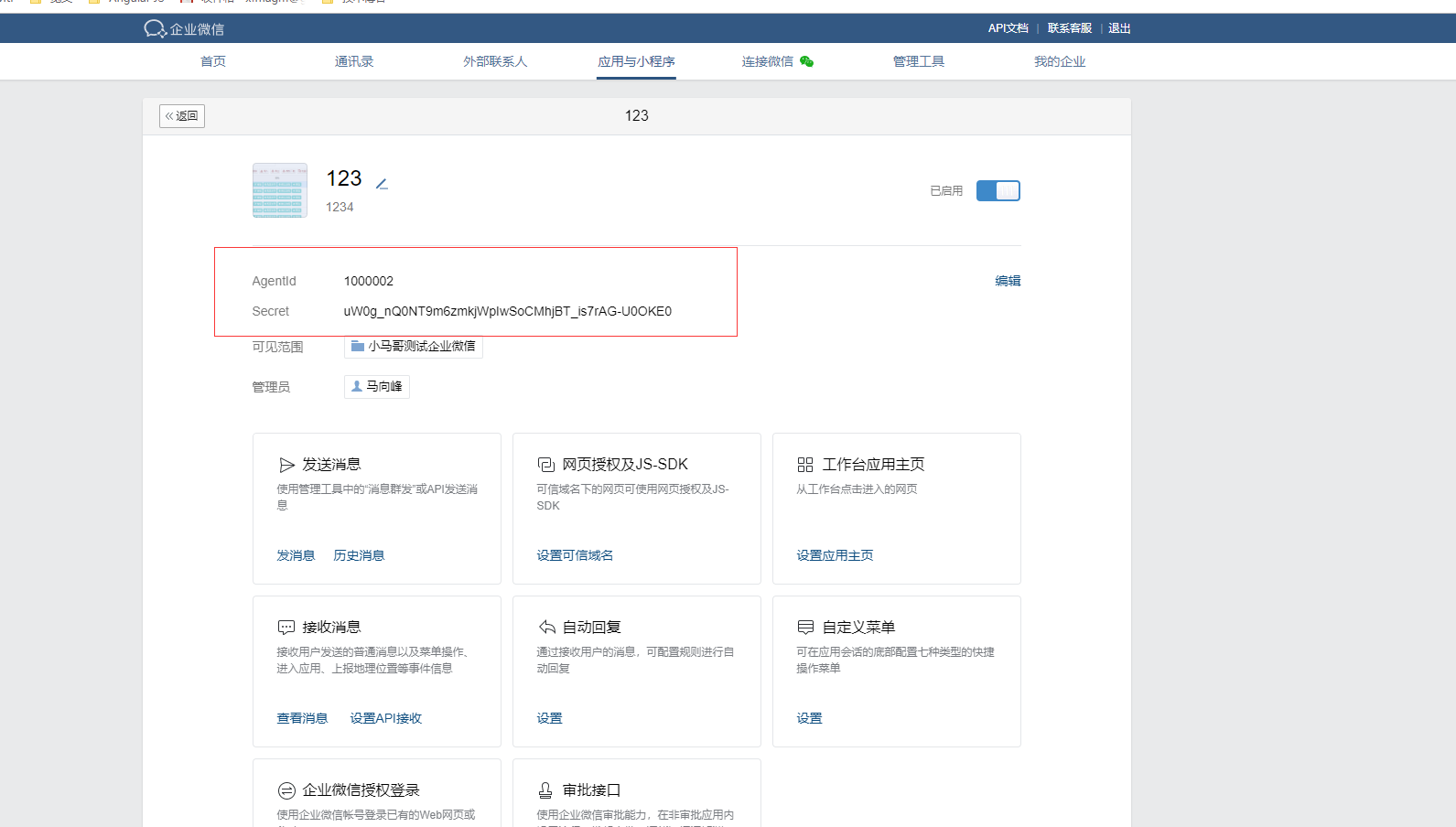Click the app description 1234
This screenshot has height=827, width=1456.
click(340, 207)
